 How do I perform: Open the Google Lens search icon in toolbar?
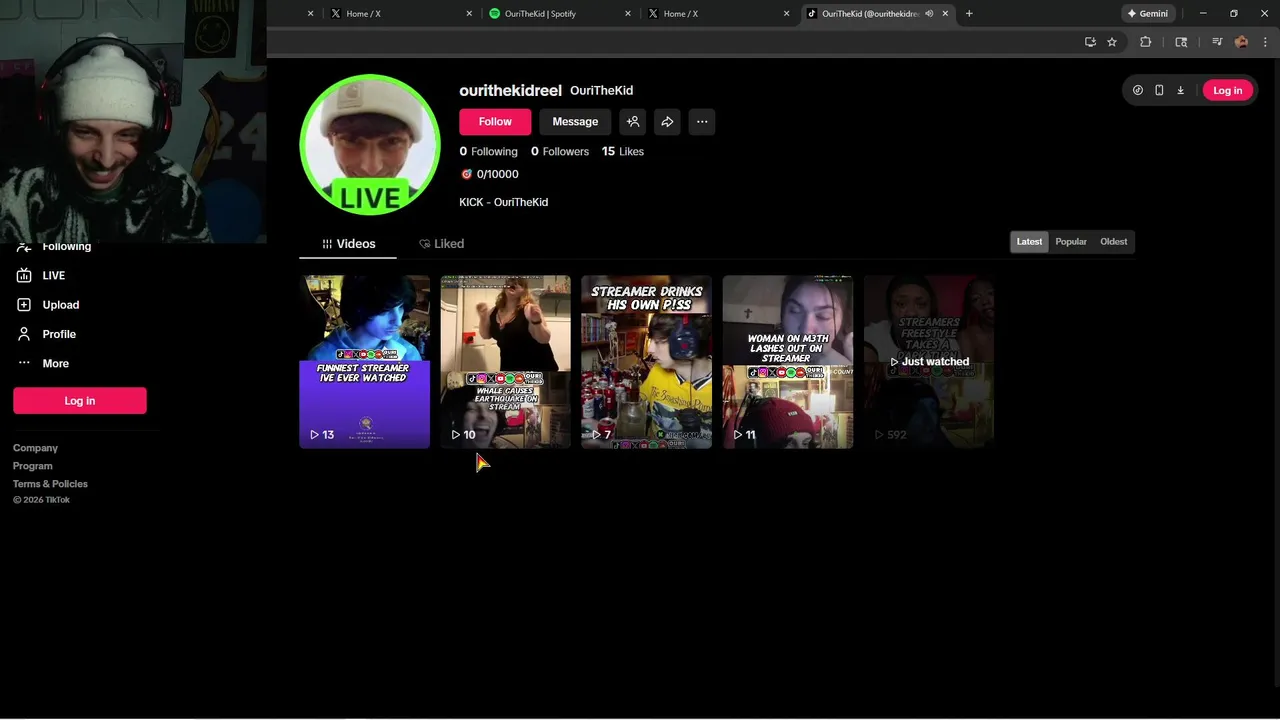click(1181, 42)
